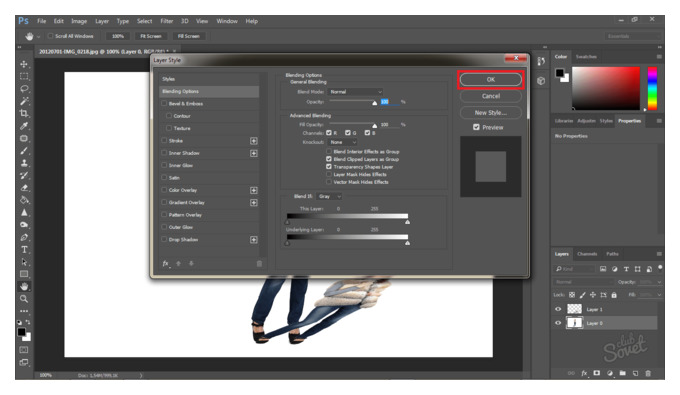
Task: Select the Eyedropper tool
Action: (24, 126)
